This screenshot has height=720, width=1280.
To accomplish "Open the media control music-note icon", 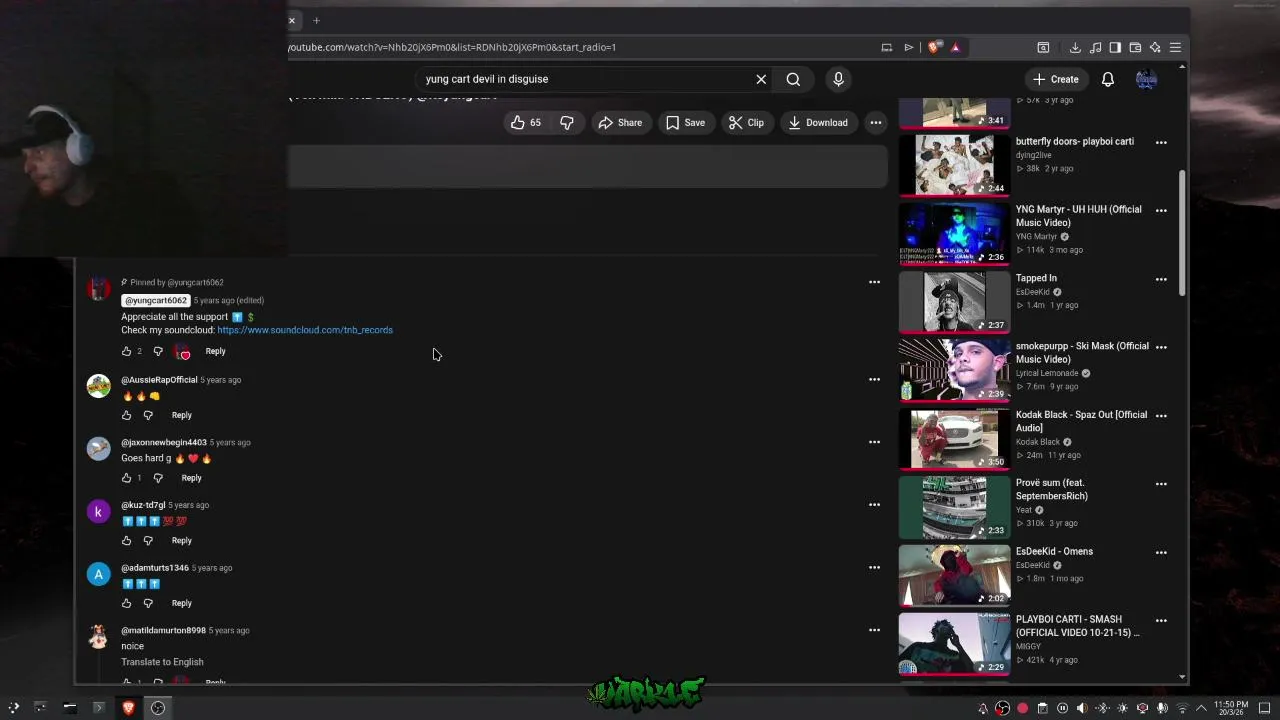I will tap(1095, 47).
